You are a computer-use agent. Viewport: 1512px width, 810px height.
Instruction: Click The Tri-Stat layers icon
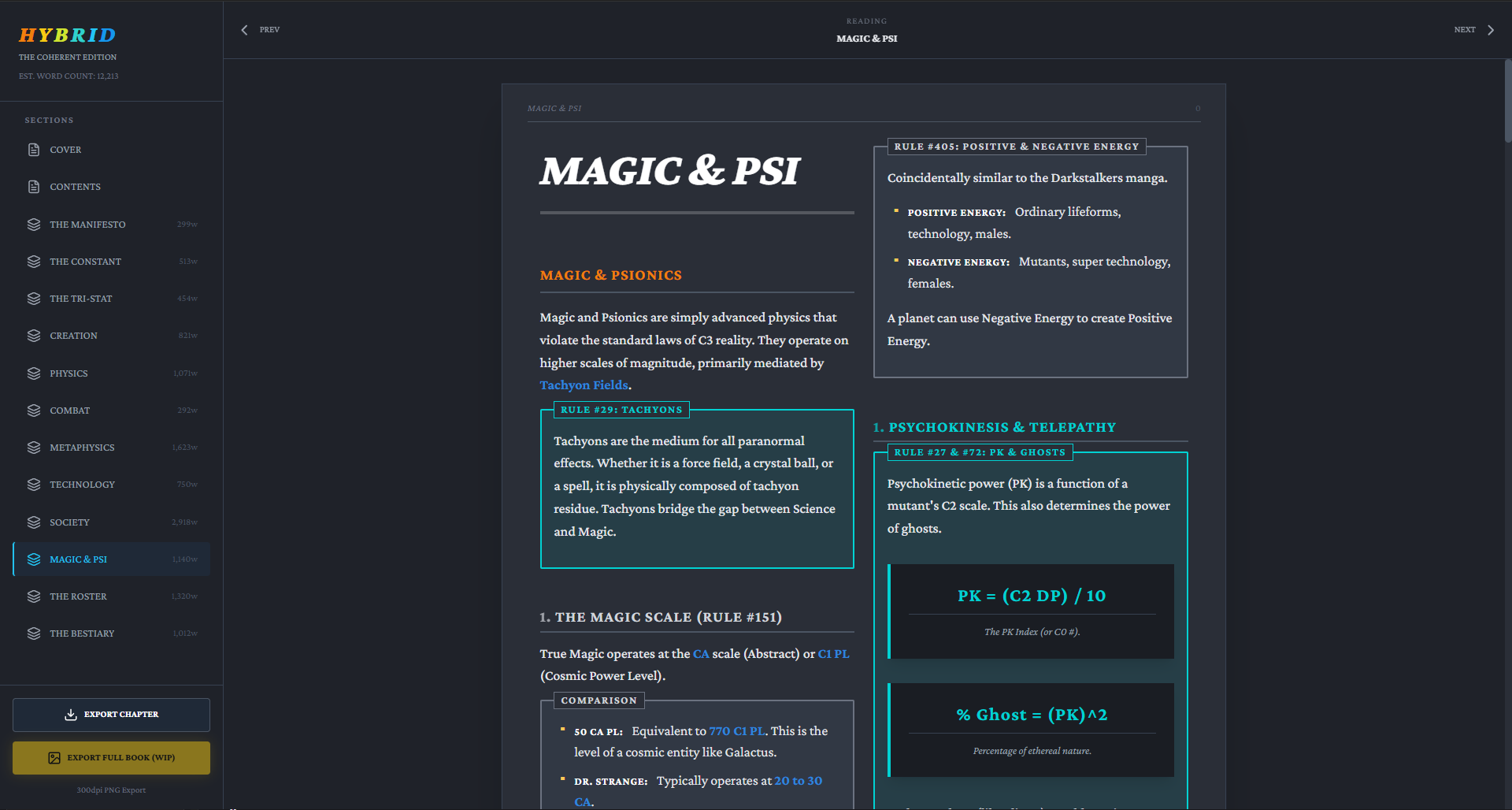[34, 299]
